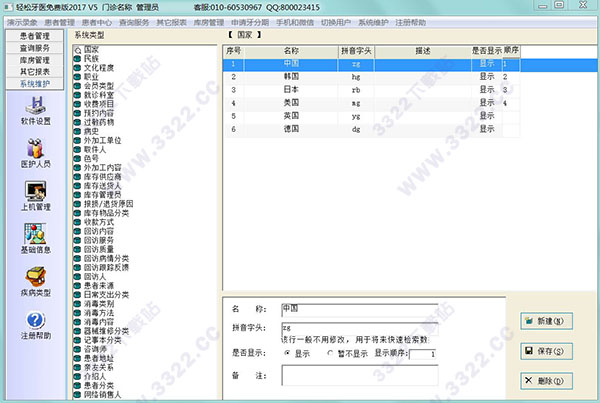
Task: Open the 患者中心 menu
Action: tap(96, 23)
